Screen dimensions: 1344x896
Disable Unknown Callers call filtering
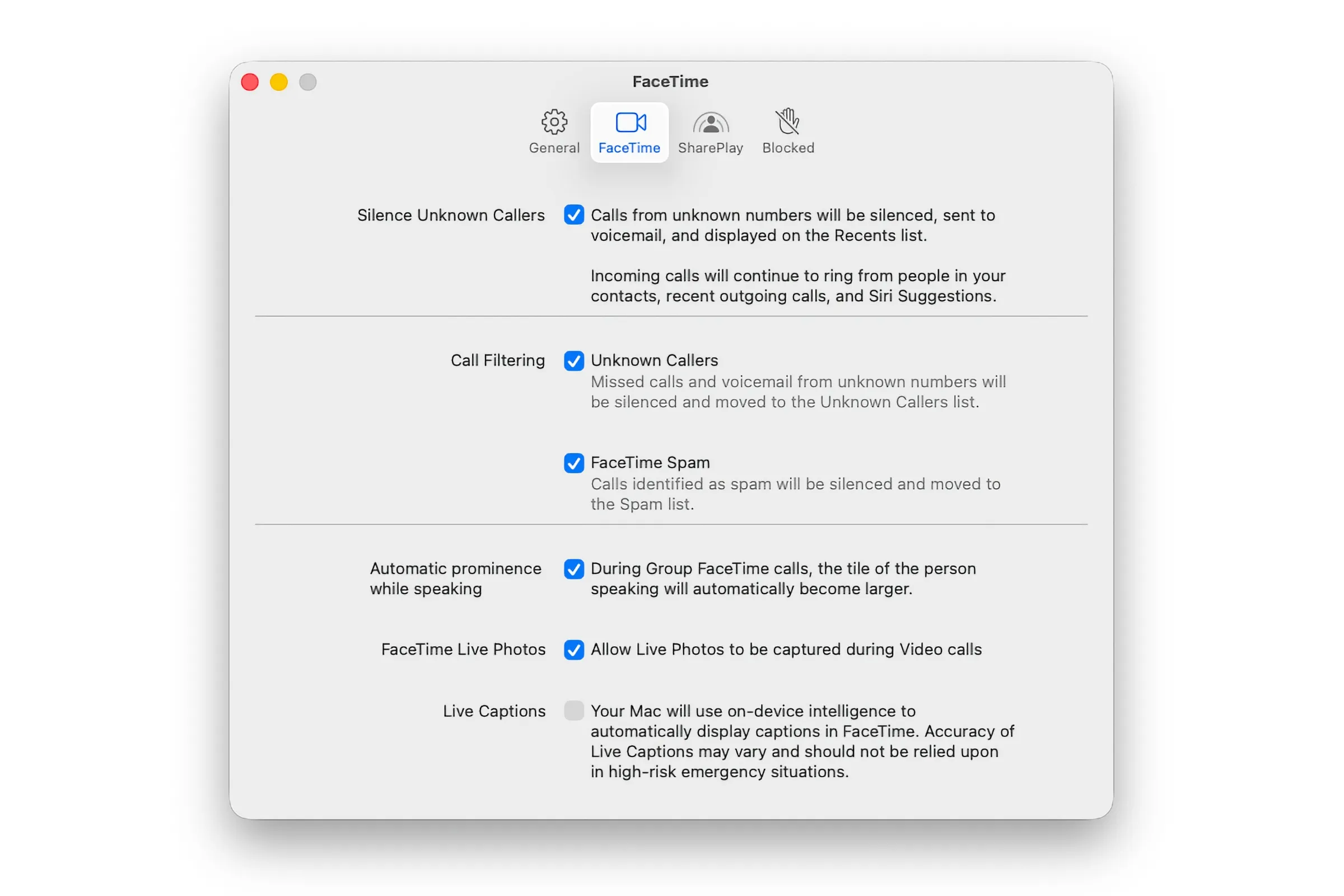[573, 361]
